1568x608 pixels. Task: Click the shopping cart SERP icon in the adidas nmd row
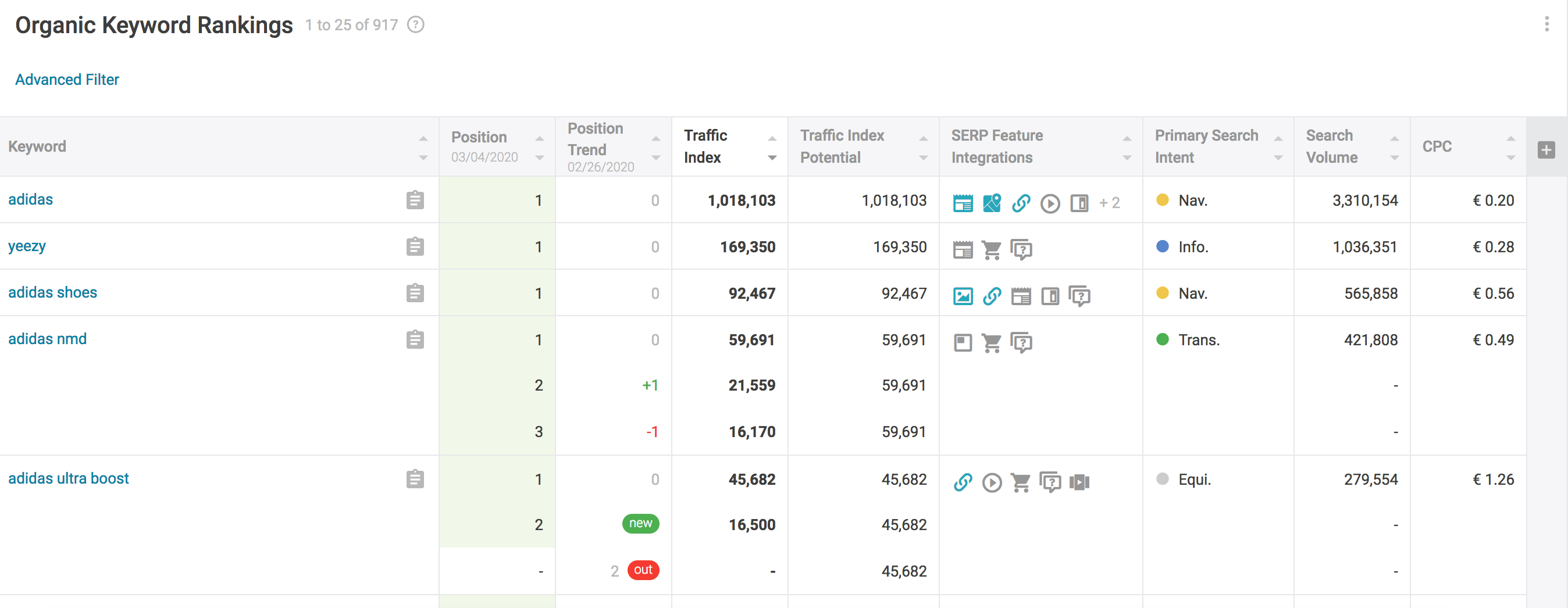tap(992, 342)
